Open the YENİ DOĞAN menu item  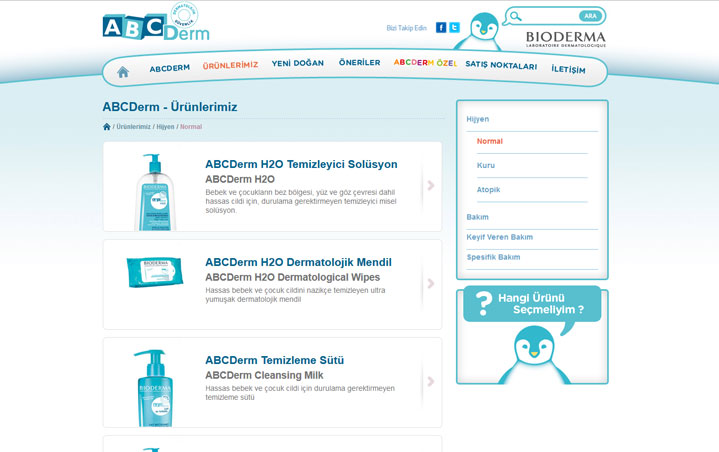[298, 63]
